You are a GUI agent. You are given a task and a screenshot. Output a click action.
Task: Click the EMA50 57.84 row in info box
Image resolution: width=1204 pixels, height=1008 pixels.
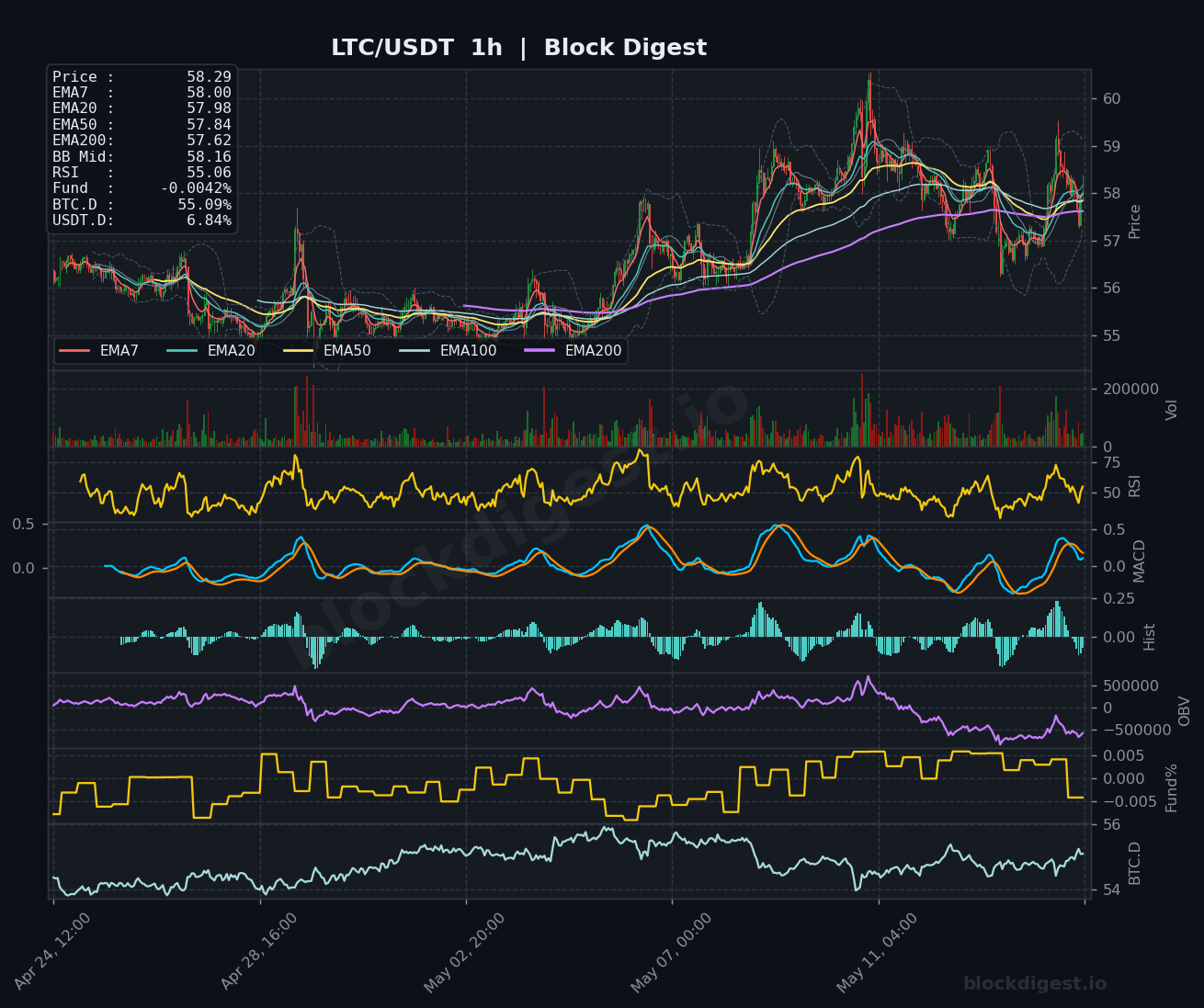142,125
